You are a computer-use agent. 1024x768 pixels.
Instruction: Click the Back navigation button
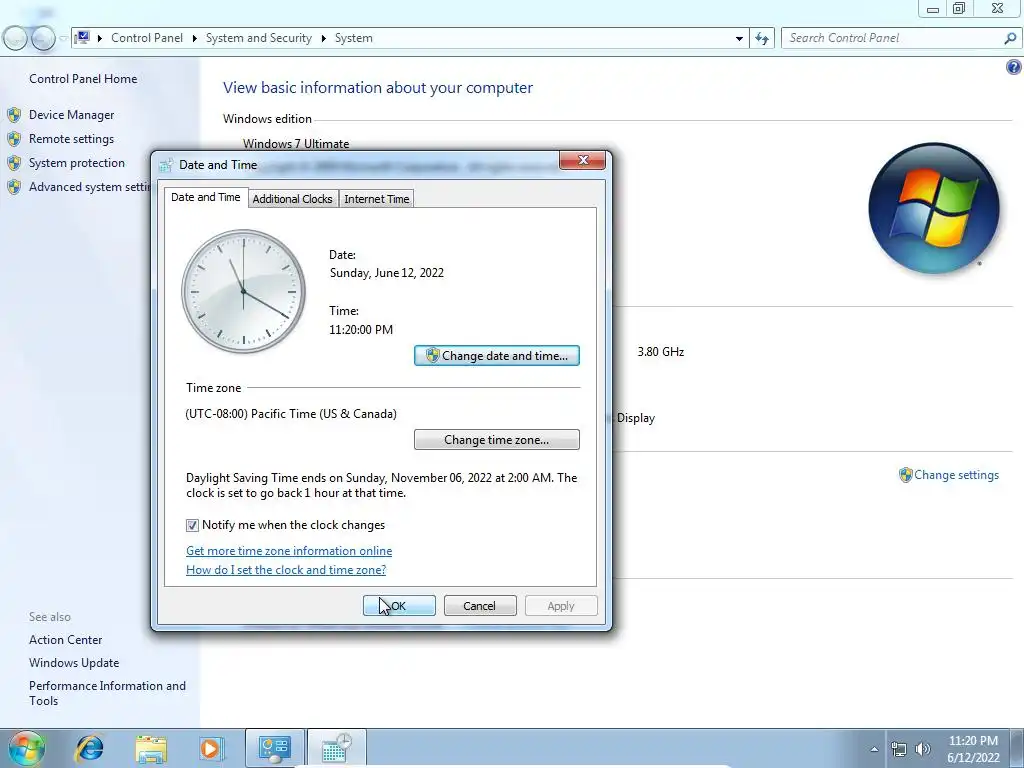[16, 39]
